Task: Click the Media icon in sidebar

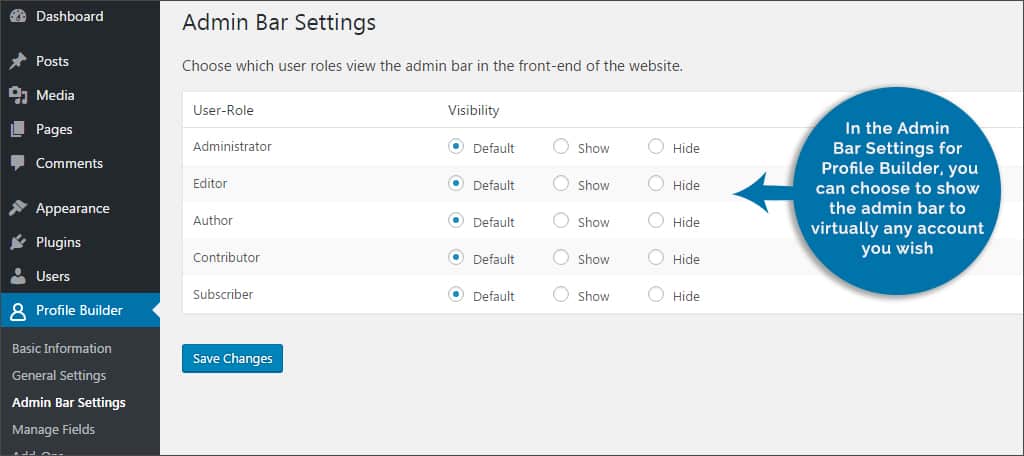Action: (x=18, y=95)
